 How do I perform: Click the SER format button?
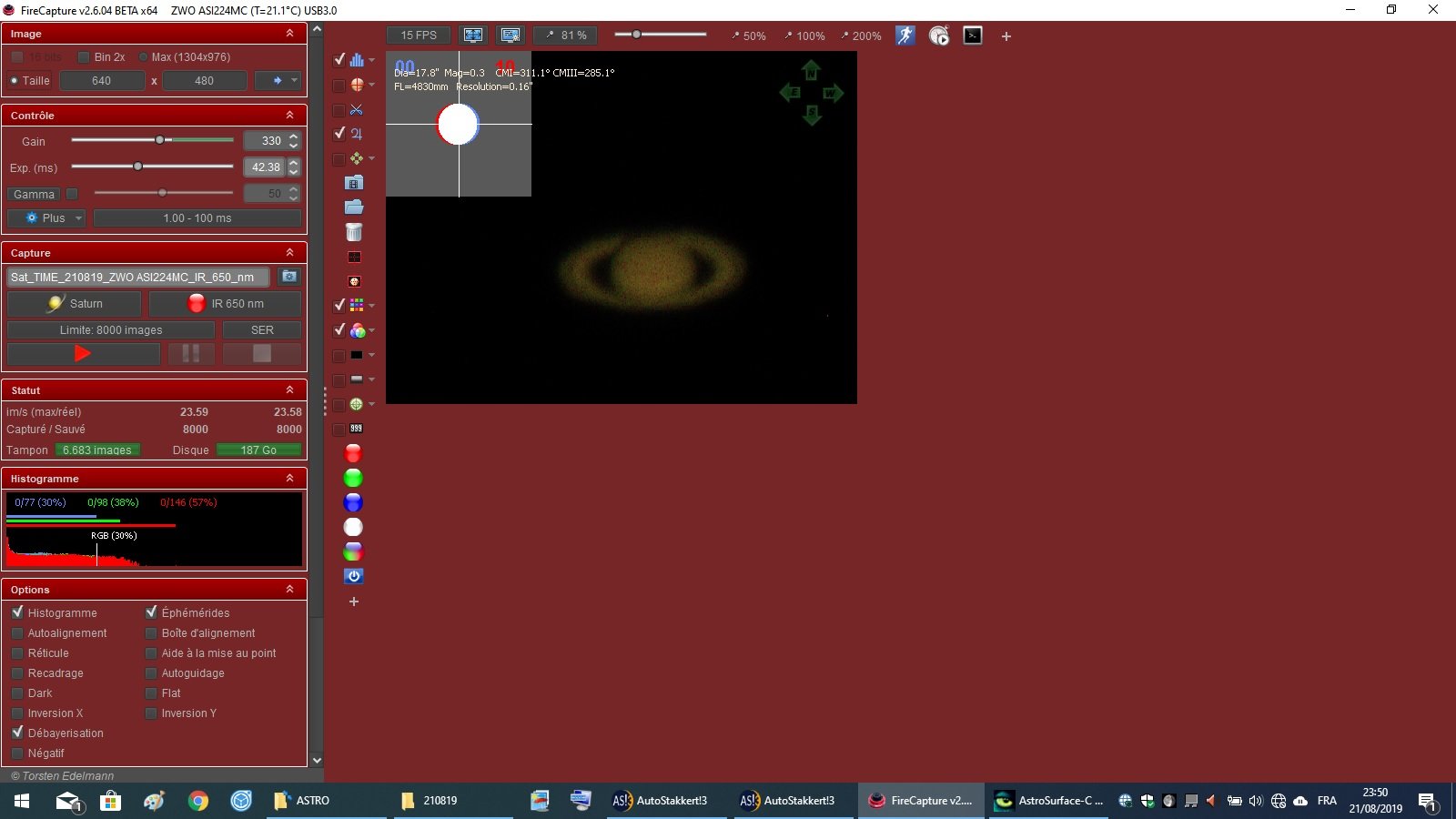pos(262,330)
